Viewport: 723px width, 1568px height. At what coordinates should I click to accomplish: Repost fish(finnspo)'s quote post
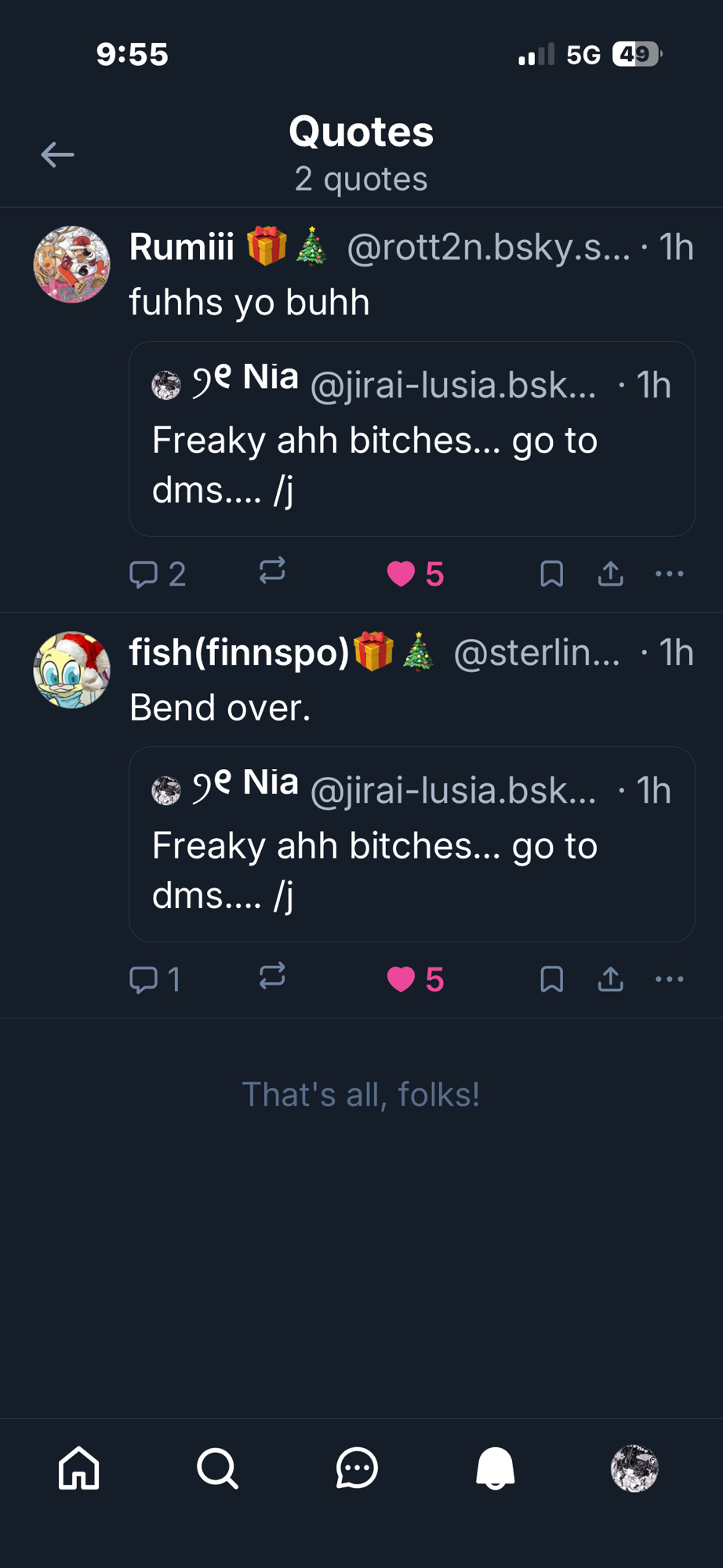(x=272, y=976)
